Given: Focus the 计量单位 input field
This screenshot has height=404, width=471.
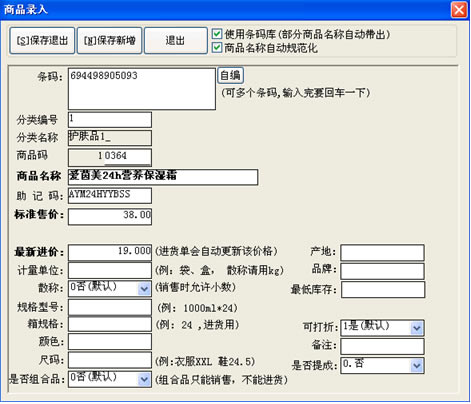Looking at the screenshot, I should click(x=110, y=270).
